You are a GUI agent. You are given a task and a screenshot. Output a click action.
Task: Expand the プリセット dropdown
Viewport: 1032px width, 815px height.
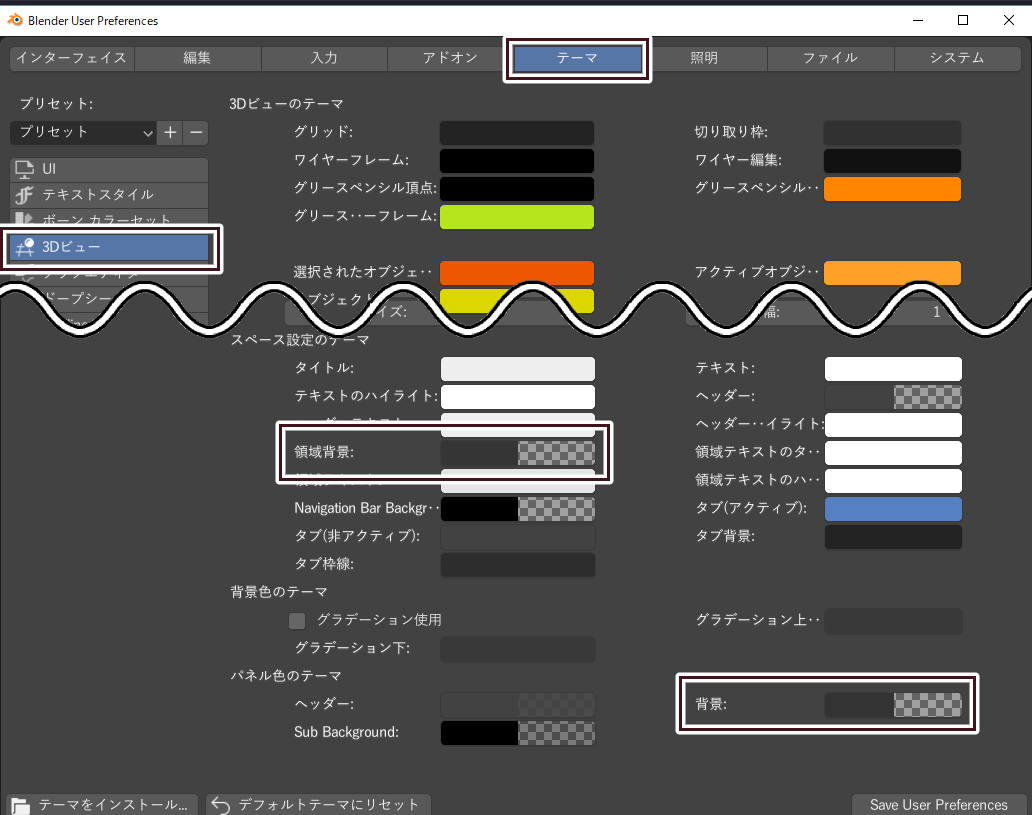click(83, 132)
